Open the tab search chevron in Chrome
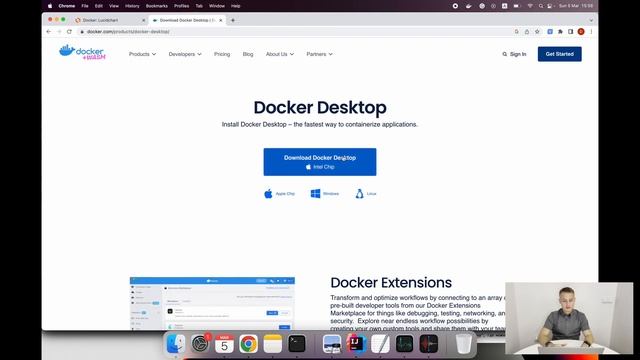Image resolution: width=640 pixels, height=360 pixels. coord(591,20)
